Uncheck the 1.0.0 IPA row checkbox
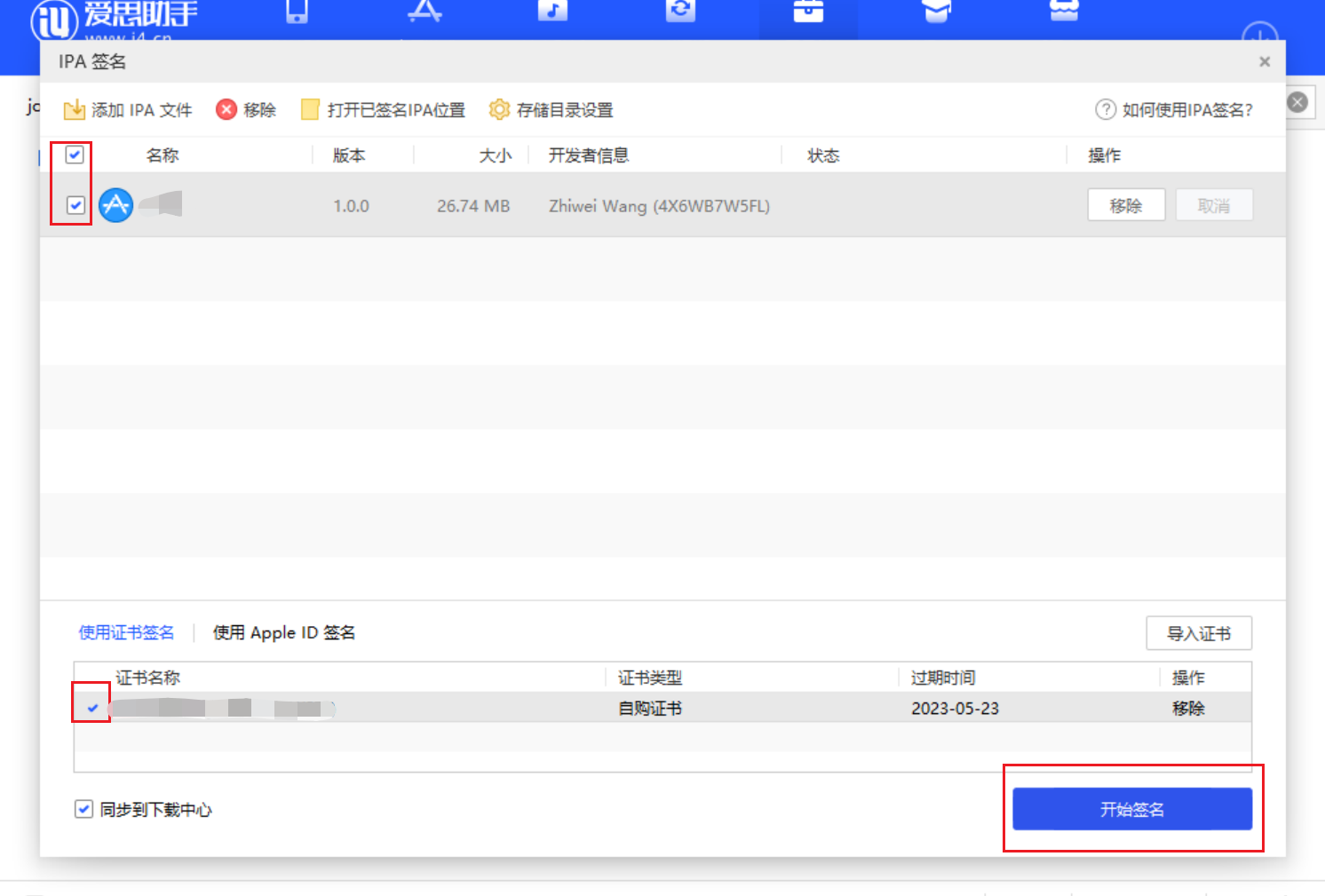Viewport: 1325px width, 896px height. 75,205
